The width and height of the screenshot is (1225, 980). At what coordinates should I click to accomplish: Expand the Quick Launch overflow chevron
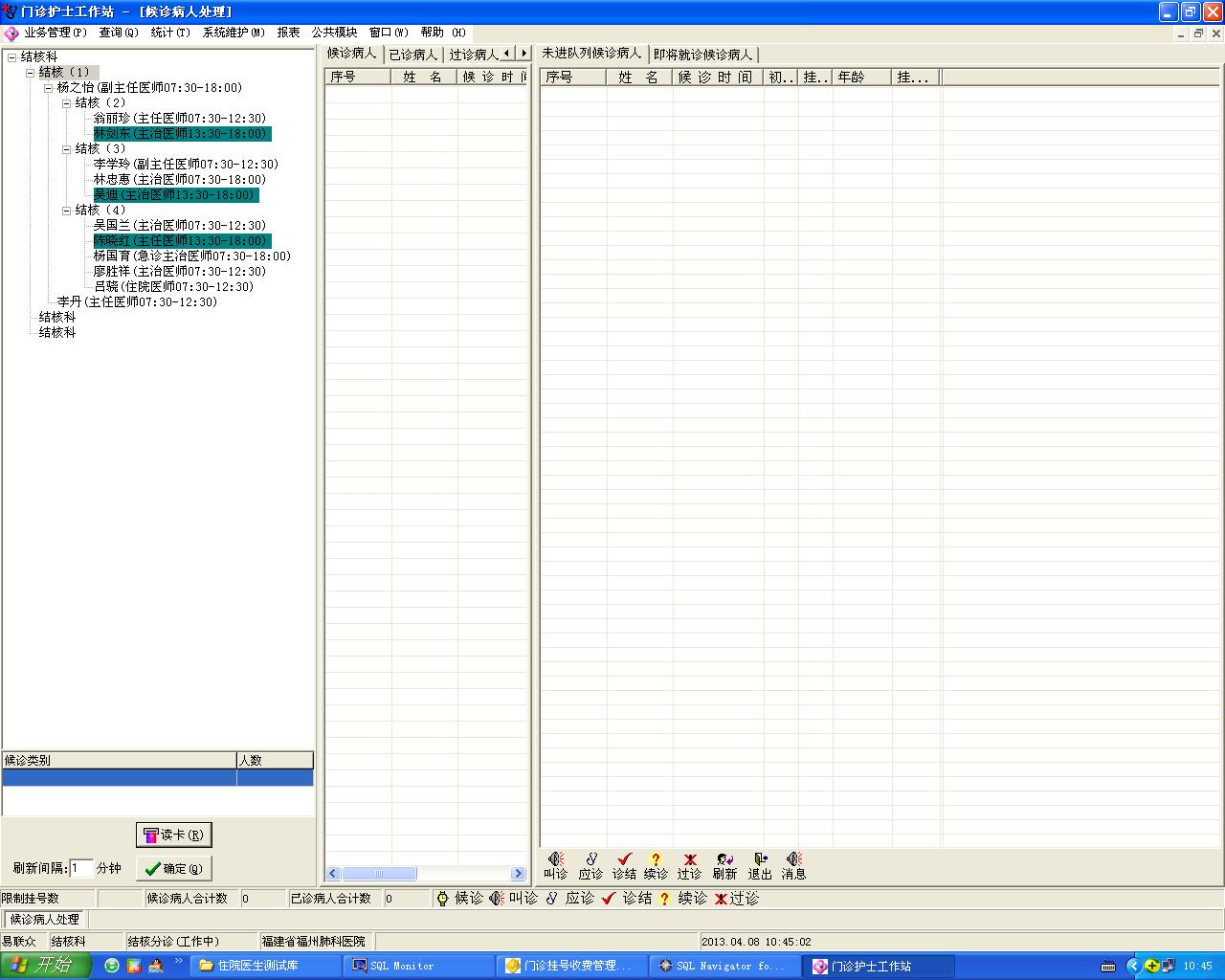[179, 961]
